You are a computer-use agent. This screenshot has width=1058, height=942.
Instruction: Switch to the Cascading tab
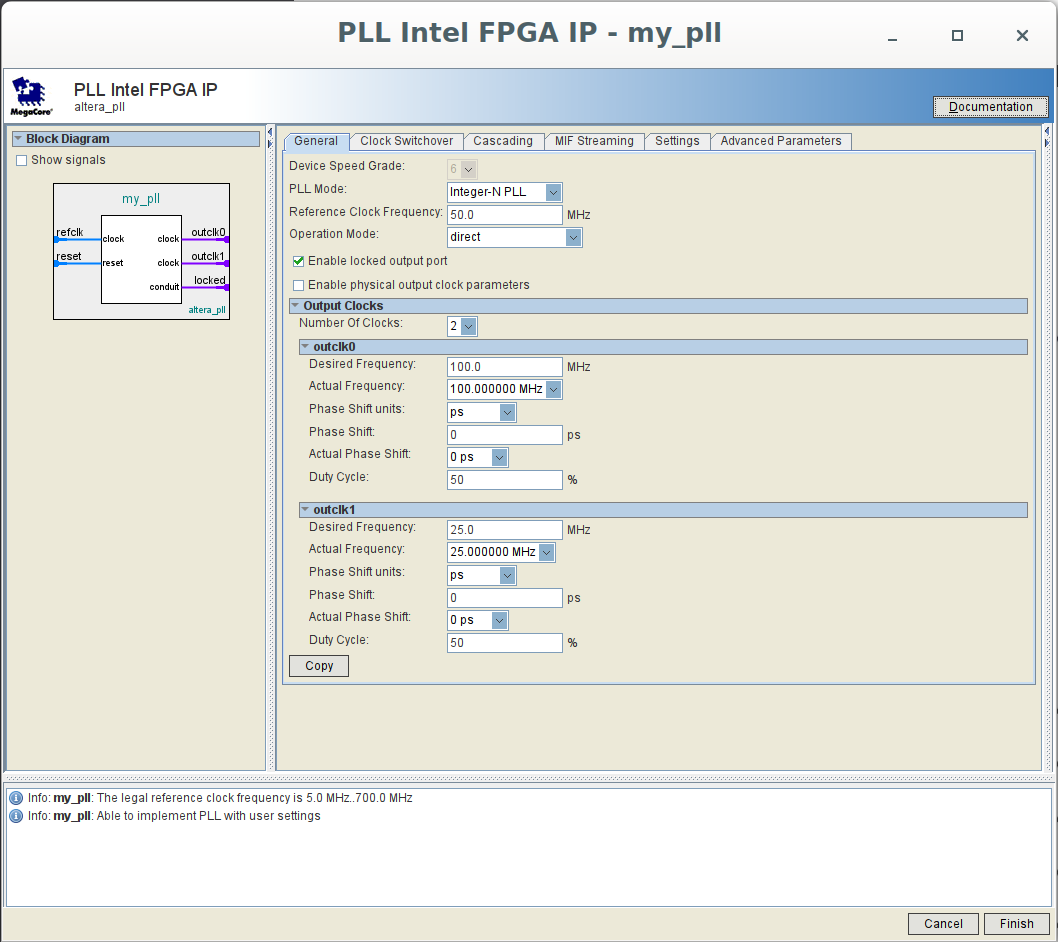click(503, 141)
